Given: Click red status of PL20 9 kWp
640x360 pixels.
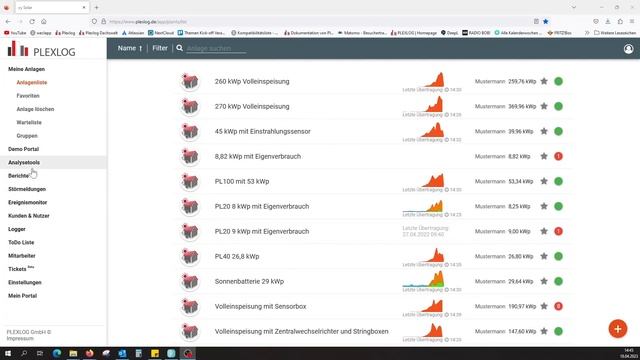Looking at the screenshot, I should (x=558, y=231).
